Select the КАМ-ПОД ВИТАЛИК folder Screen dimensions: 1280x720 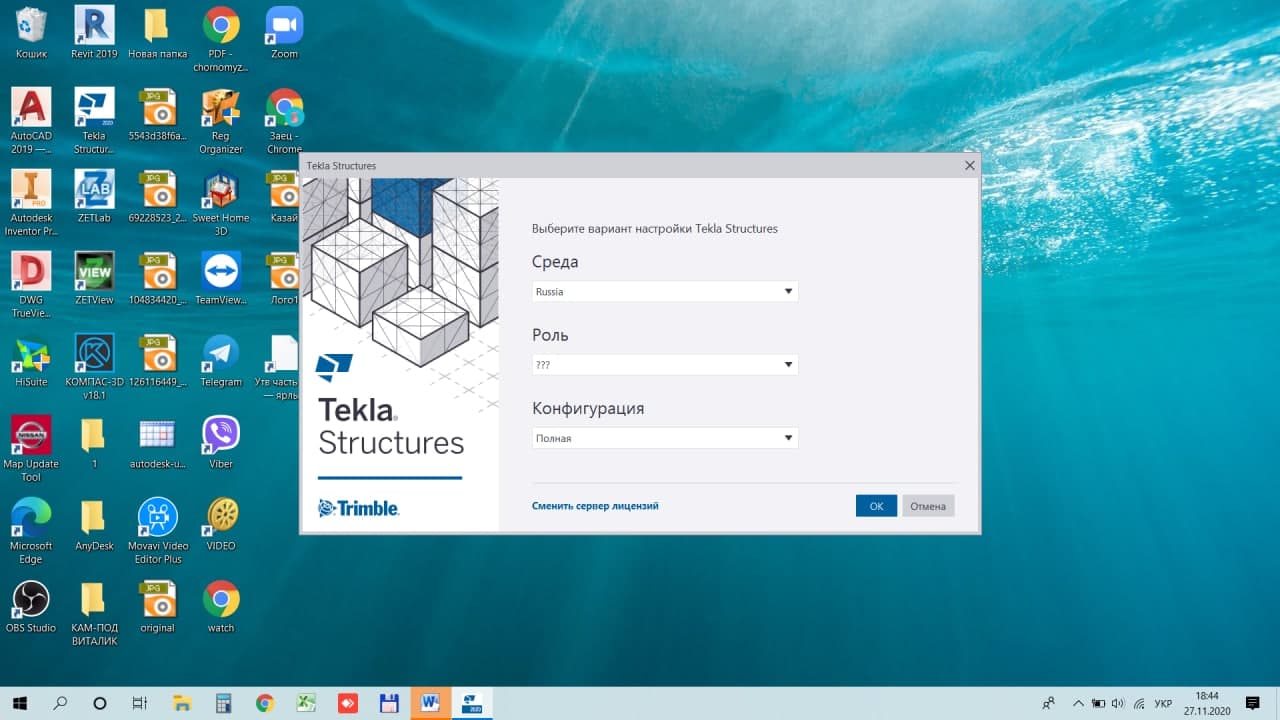(x=94, y=613)
